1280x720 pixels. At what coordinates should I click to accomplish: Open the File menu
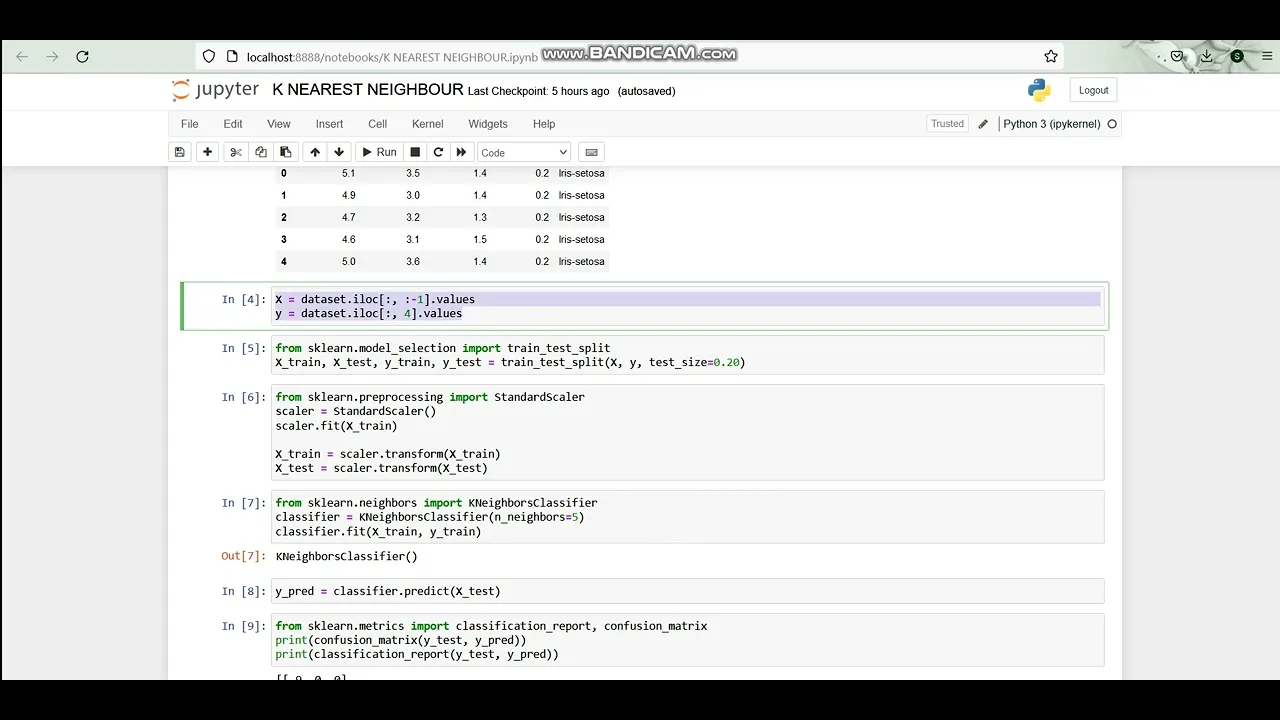[189, 124]
